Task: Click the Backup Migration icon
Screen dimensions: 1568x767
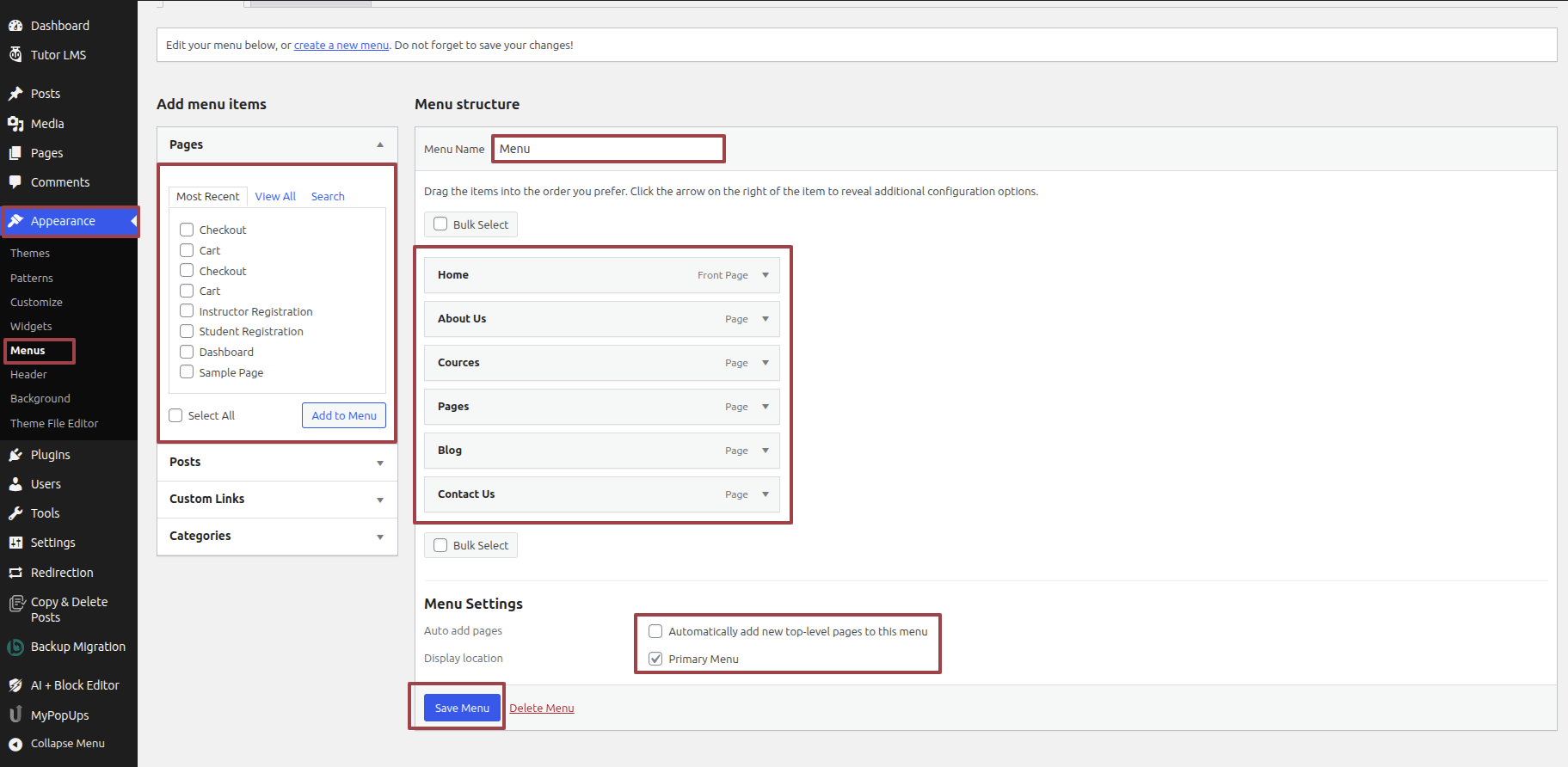Action: tap(15, 647)
